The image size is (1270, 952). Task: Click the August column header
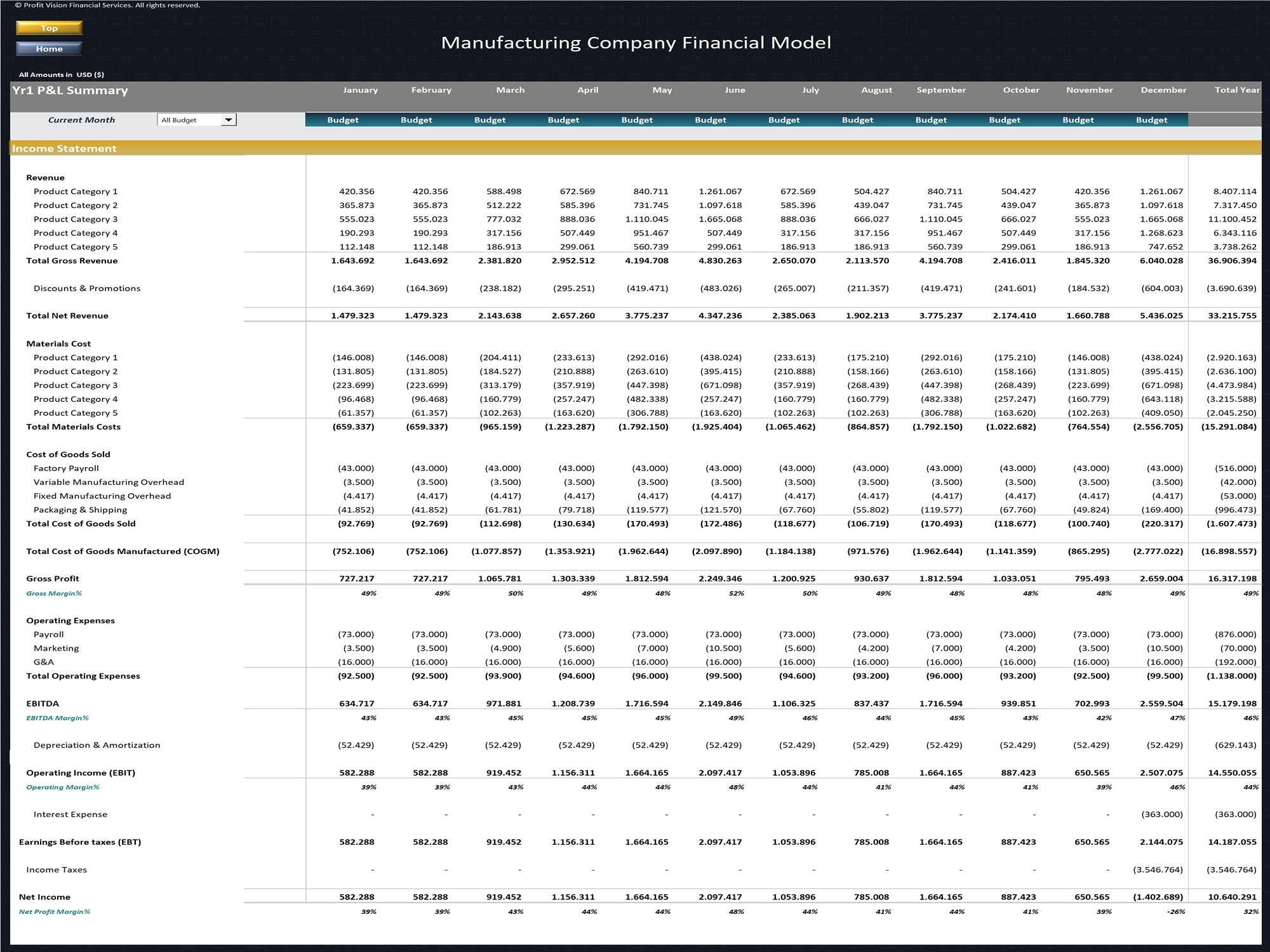pos(877,90)
